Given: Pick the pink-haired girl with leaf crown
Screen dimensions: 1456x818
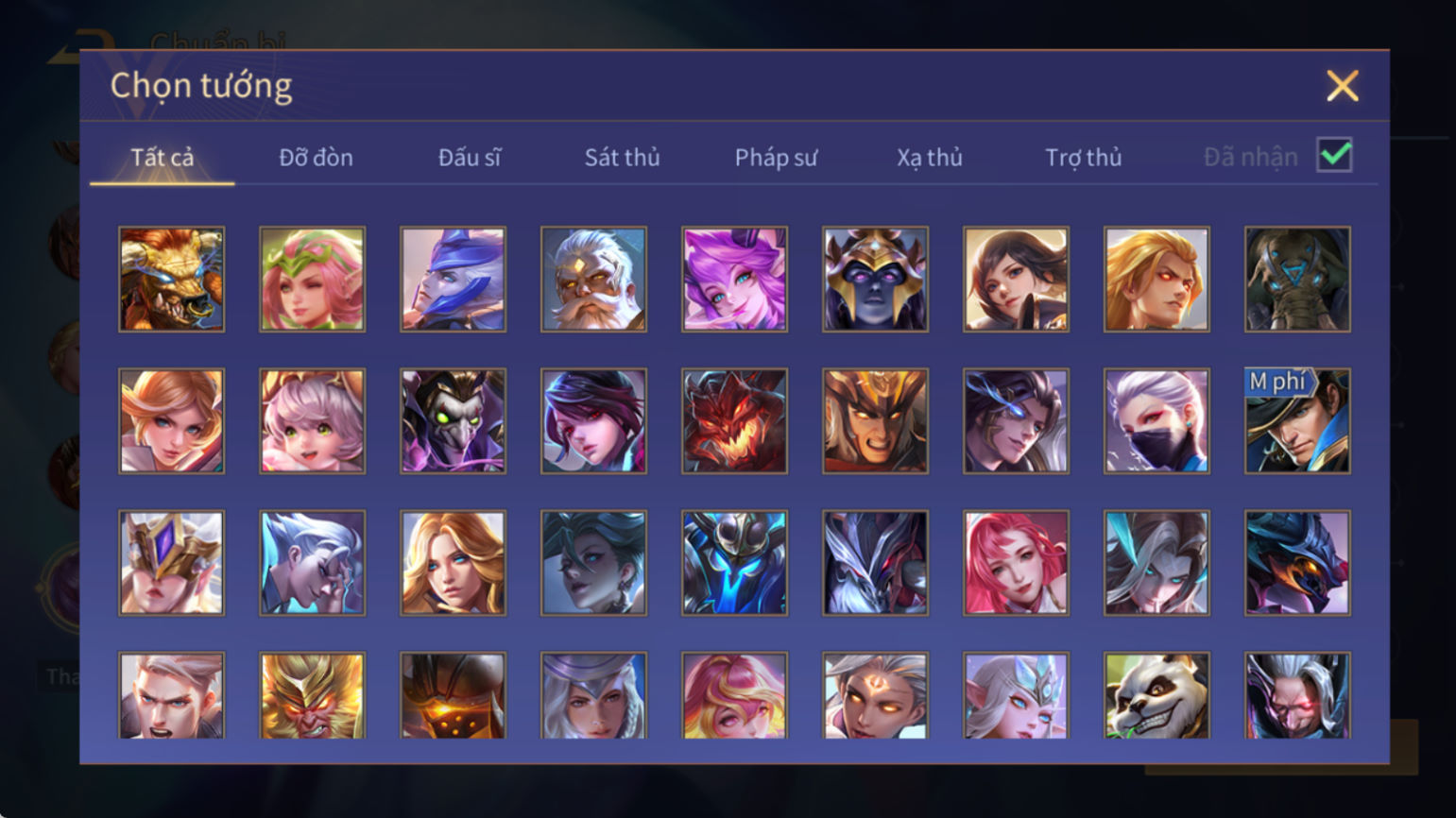Looking at the screenshot, I should click(x=312, y=279).
